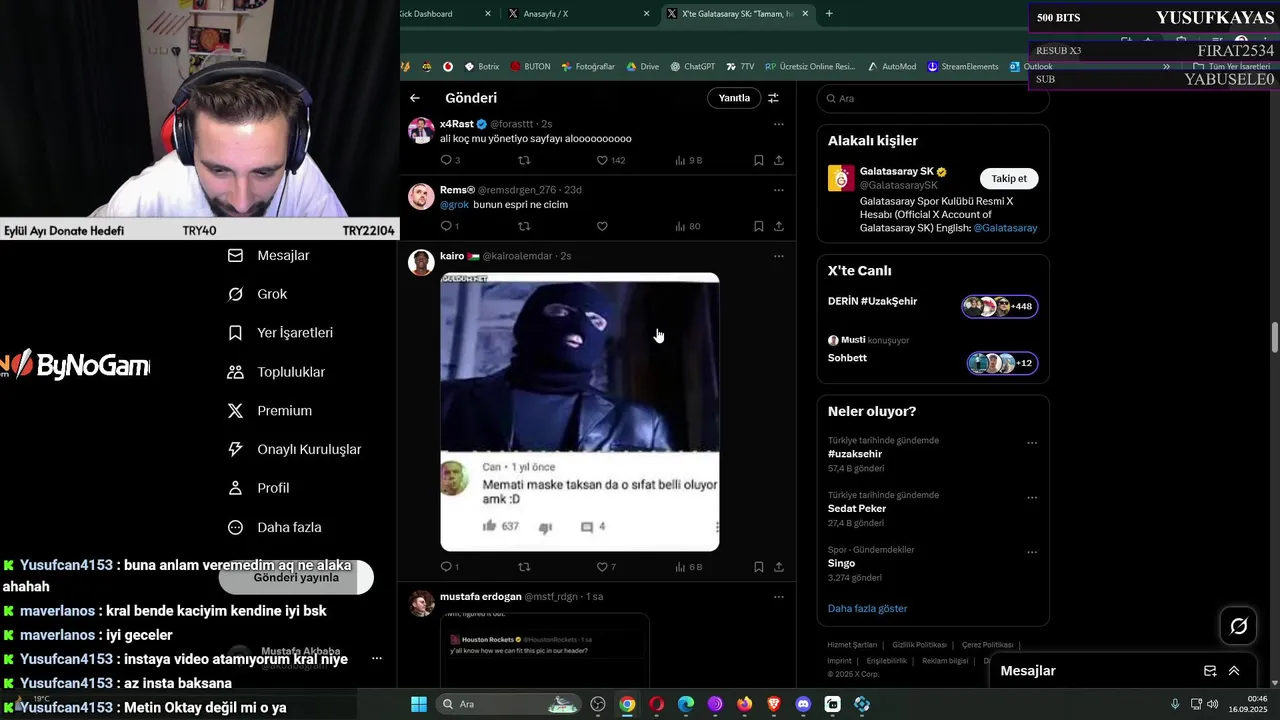Viewport: 1280px width, 720px height.
Task: Compose new message from Mesajlar dock
Action: point(1210,671)
